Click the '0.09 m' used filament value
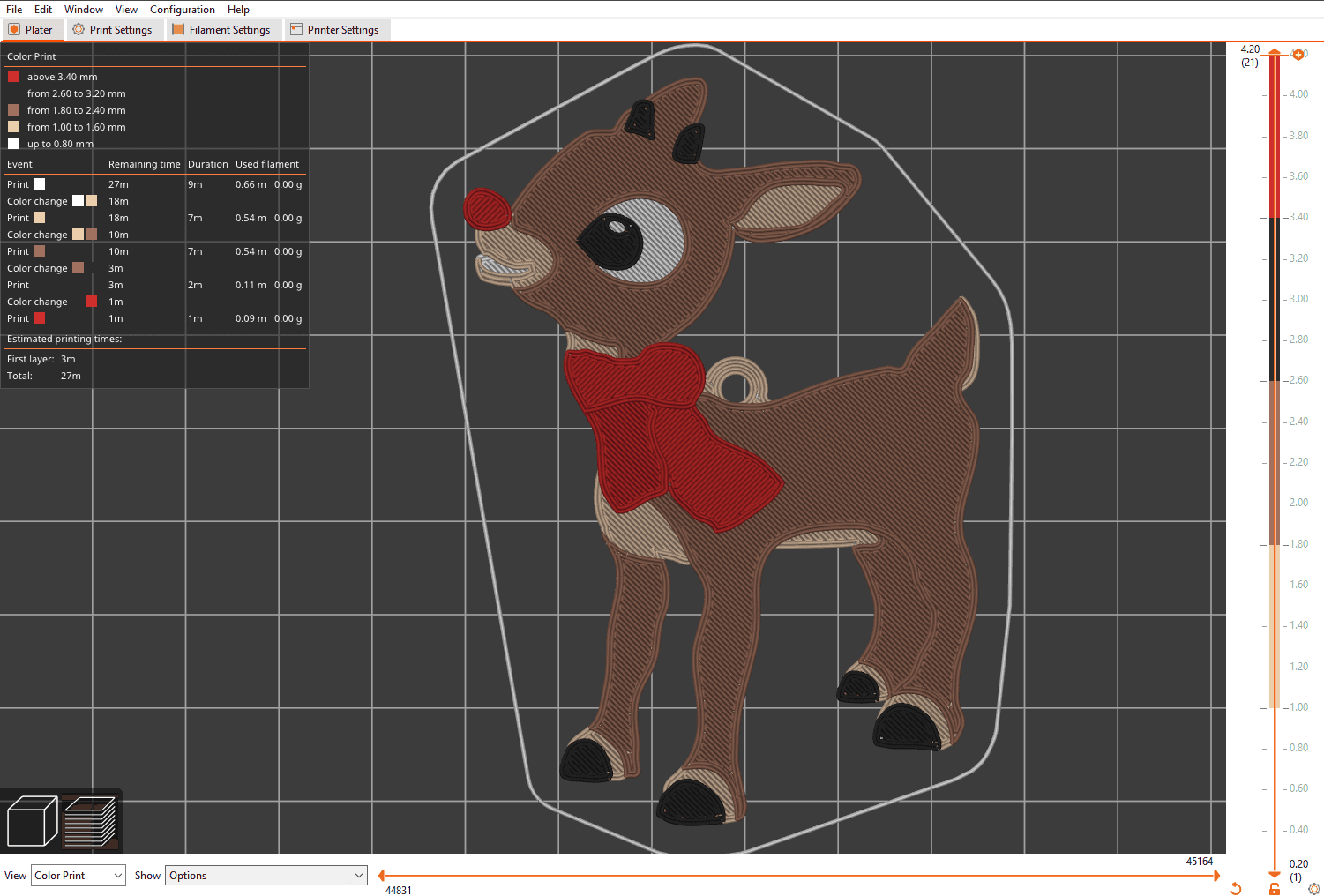Screen dimensions: 1324x896 (x=251, y=318)
